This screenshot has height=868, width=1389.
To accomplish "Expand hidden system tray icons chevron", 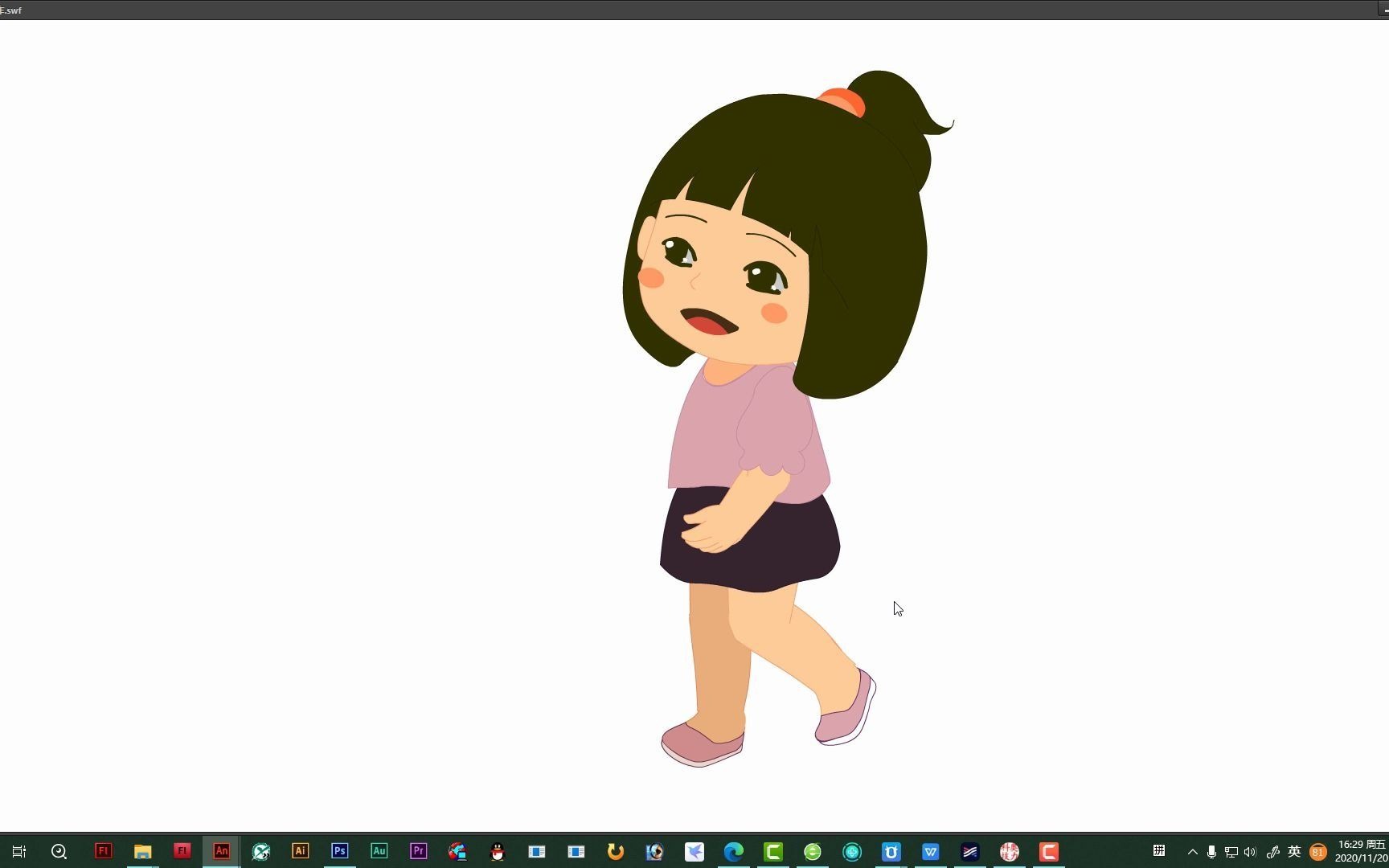I will 1193,852.
